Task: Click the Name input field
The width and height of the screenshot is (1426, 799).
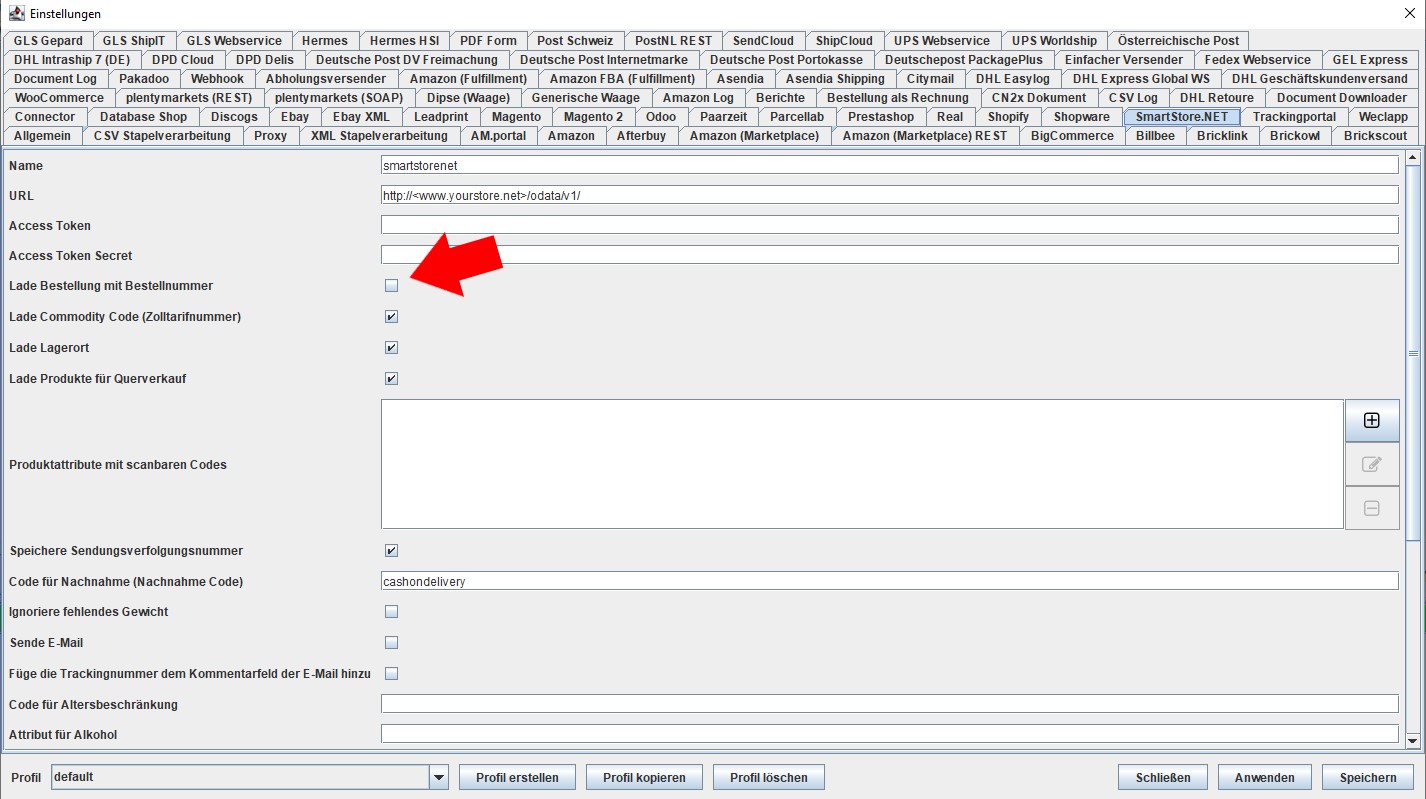Action: (889, 166)
